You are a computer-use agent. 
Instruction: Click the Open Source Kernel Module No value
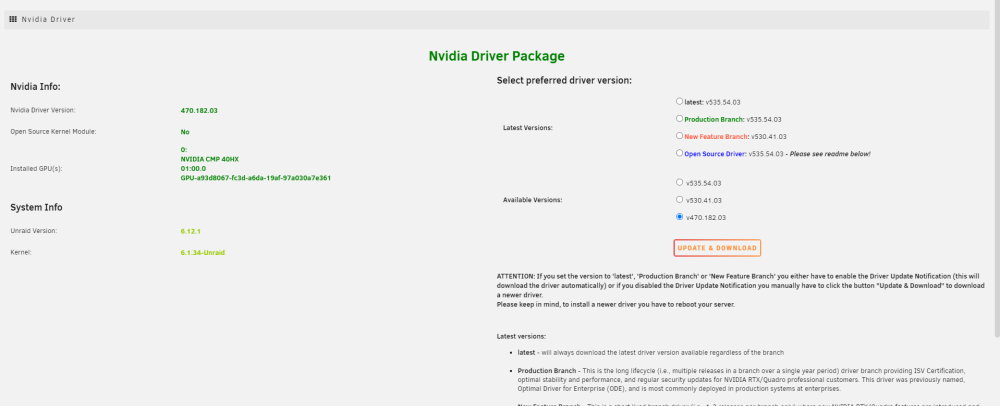click(x=185, y=132)
